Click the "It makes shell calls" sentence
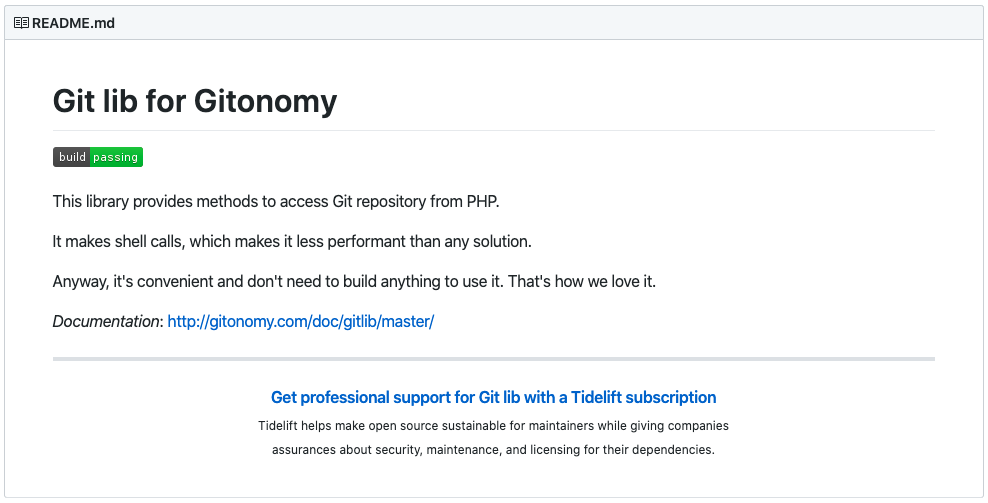 292,241
